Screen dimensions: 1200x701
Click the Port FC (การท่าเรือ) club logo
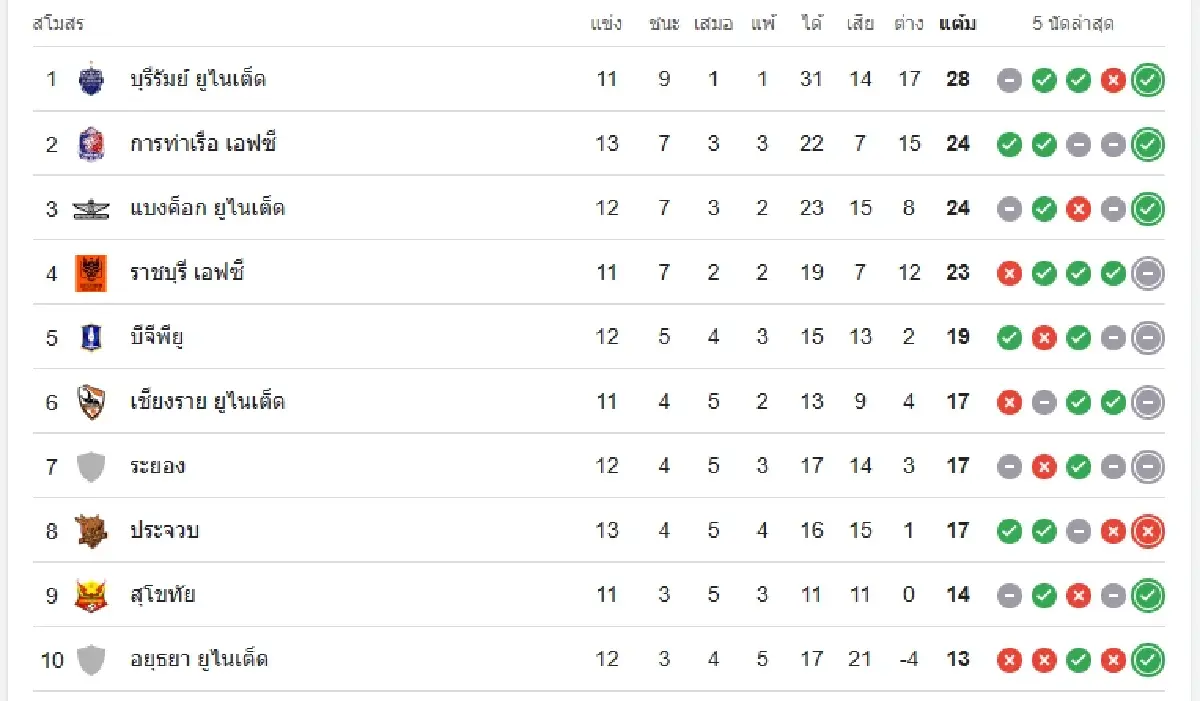(91, 144)
